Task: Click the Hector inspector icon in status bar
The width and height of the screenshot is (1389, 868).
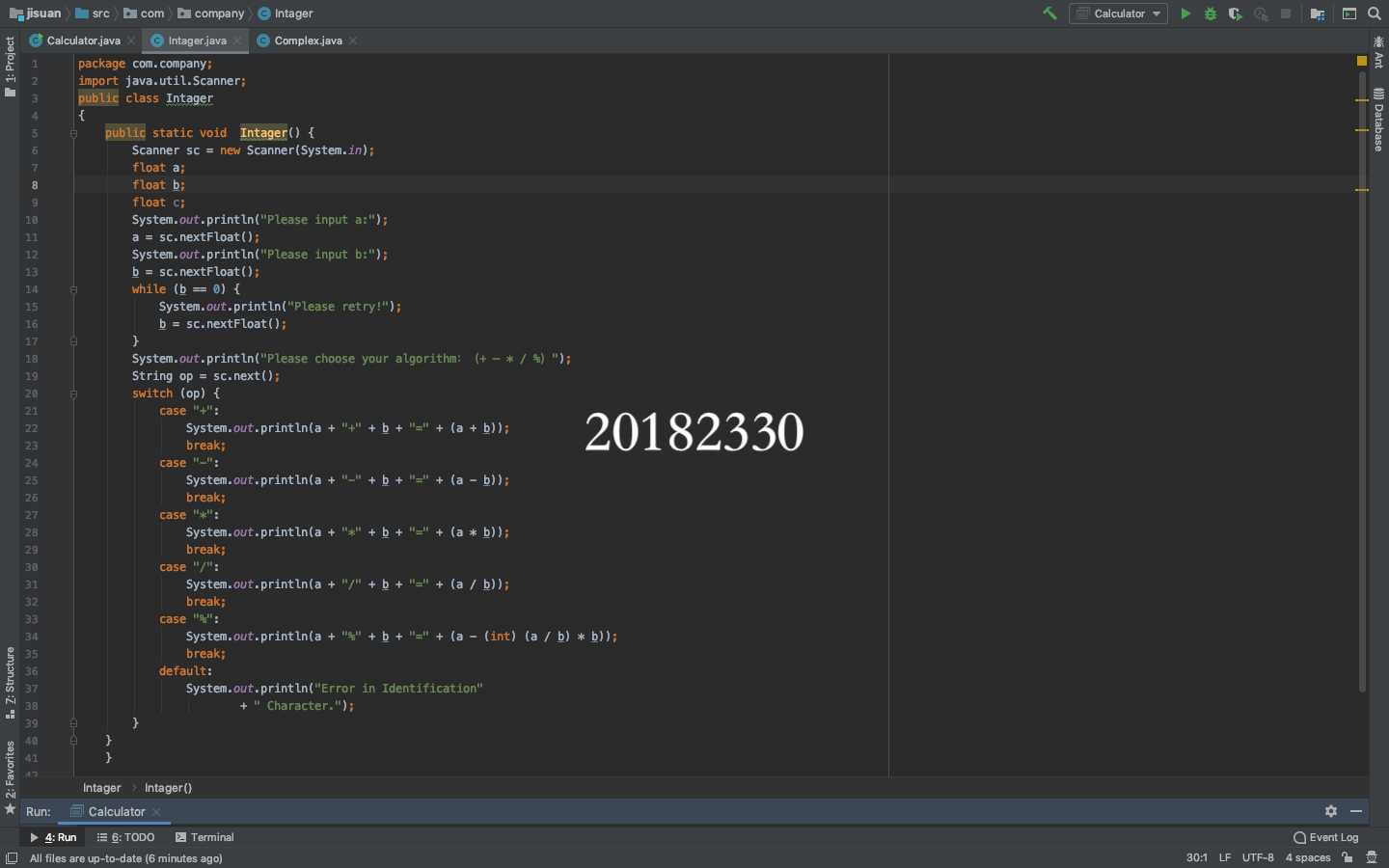Action: click(1372, 857)
